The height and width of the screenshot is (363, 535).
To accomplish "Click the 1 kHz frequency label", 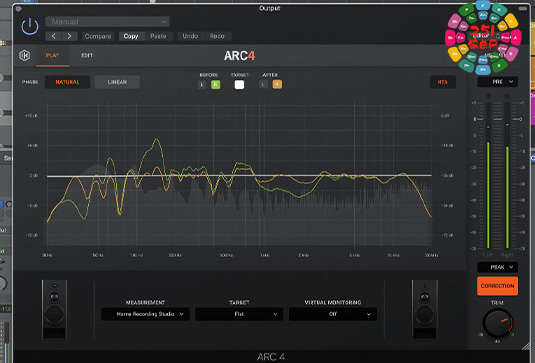I will coord(265,255).
